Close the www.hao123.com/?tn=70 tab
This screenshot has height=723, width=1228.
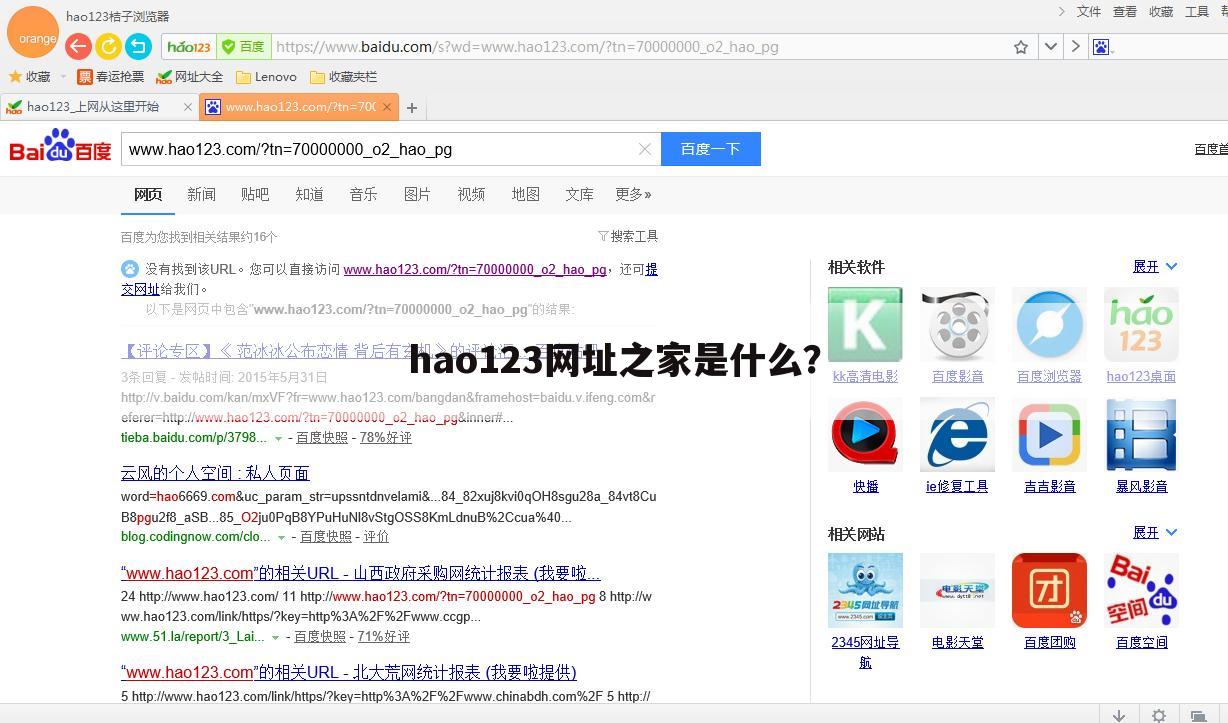click(386, 107)
